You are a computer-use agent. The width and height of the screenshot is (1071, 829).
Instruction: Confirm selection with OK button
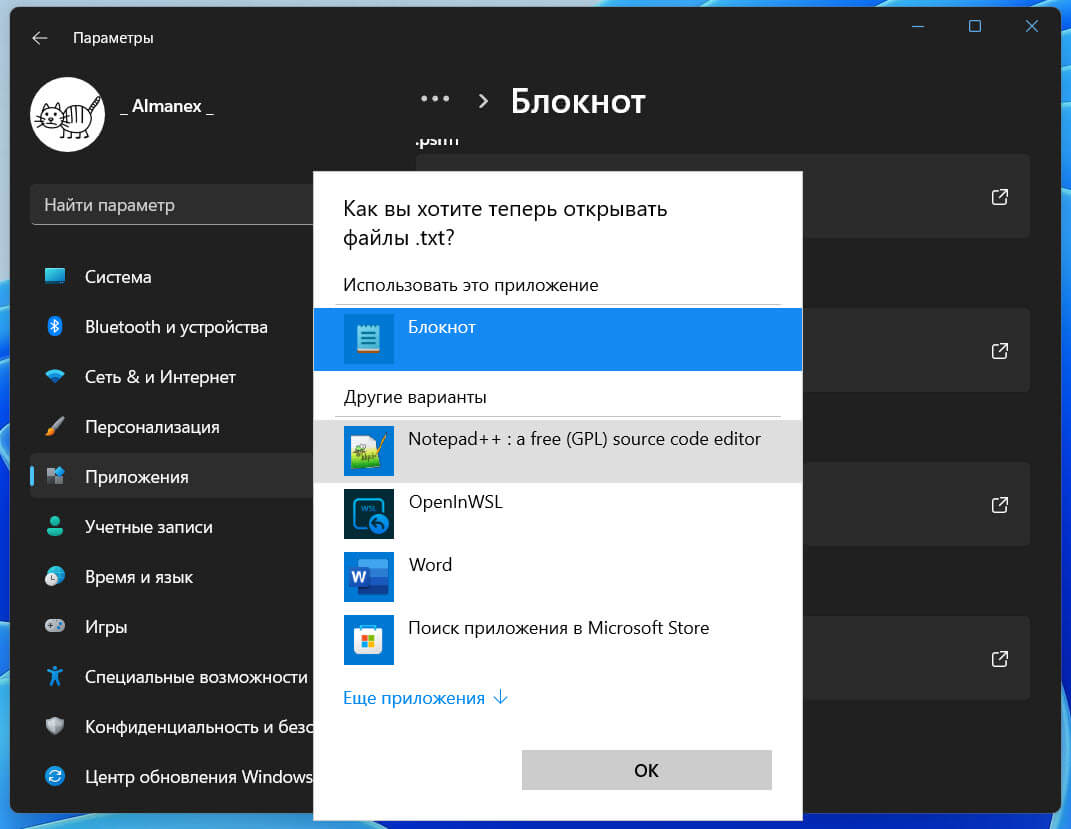(x=646, y=770)
